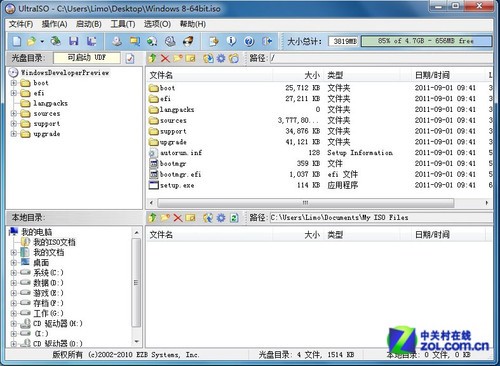
Task: Select WindowsDeveloperPreview root in disc tree
Action: pyautogui.click(x=65, y=73)
